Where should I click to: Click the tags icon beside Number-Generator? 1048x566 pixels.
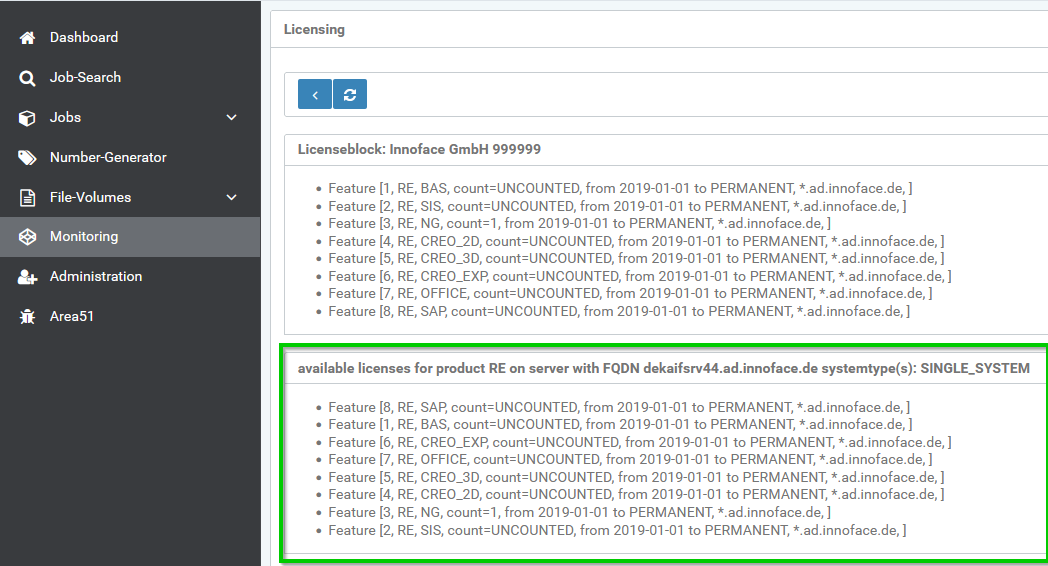27,158
